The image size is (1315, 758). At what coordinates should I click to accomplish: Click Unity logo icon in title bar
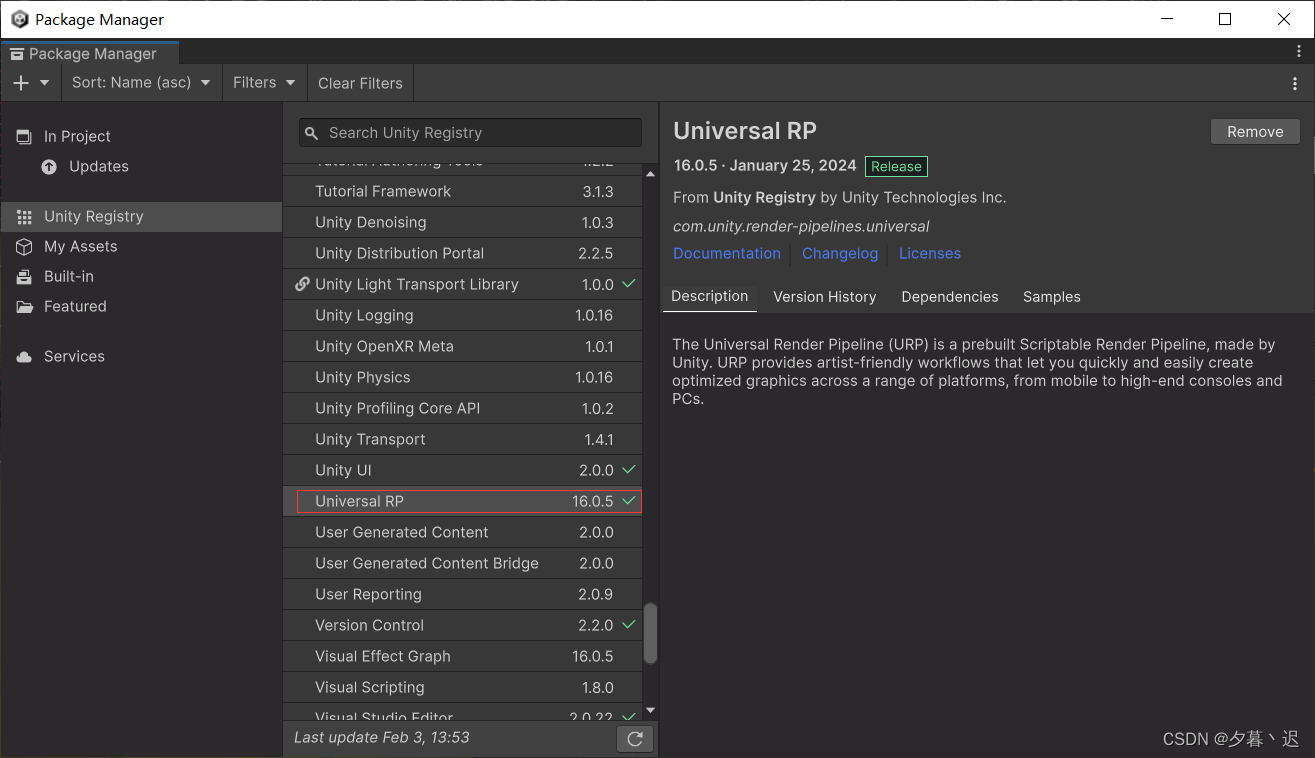coord(19,19)
